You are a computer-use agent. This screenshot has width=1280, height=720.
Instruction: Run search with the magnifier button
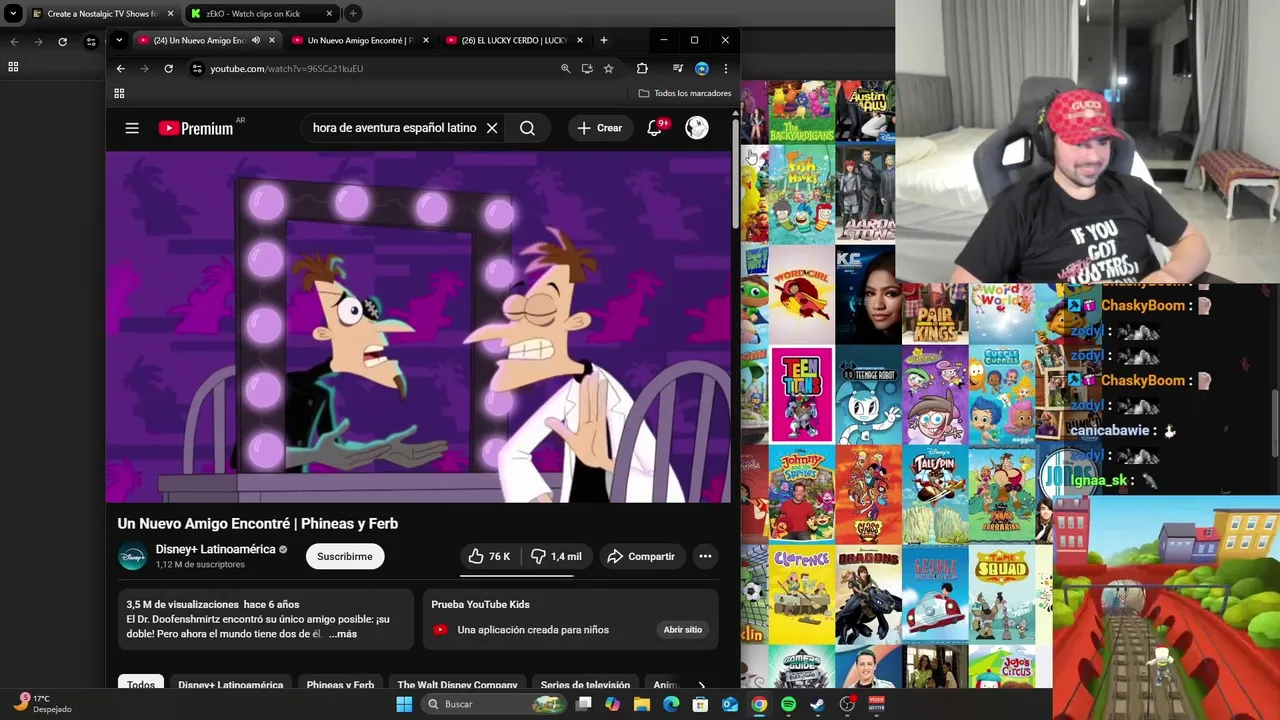point(527,128)
